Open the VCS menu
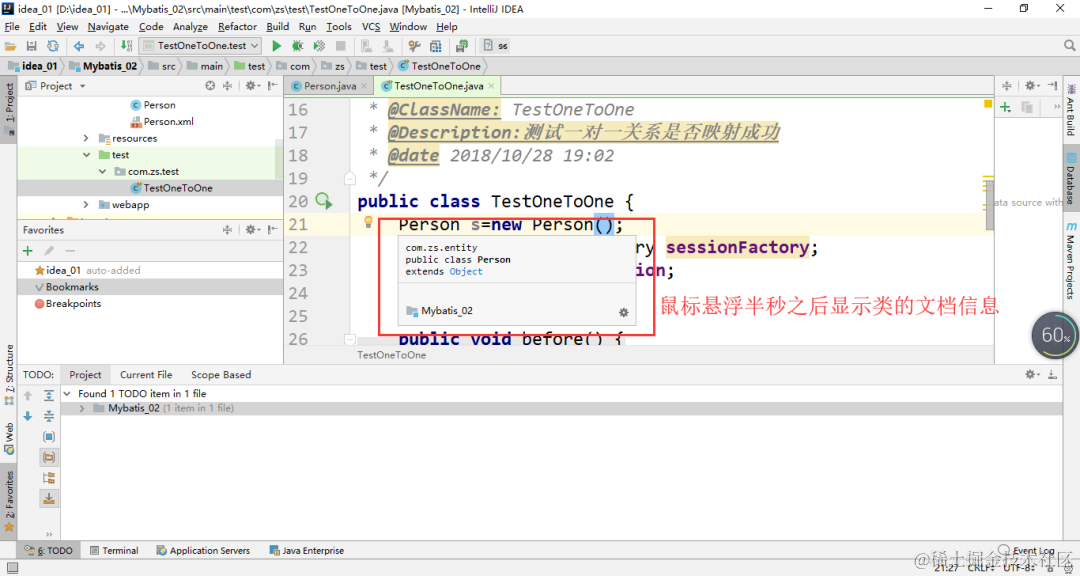The height and width of the screenshot is (576, 1080). [x=371, y=26]
